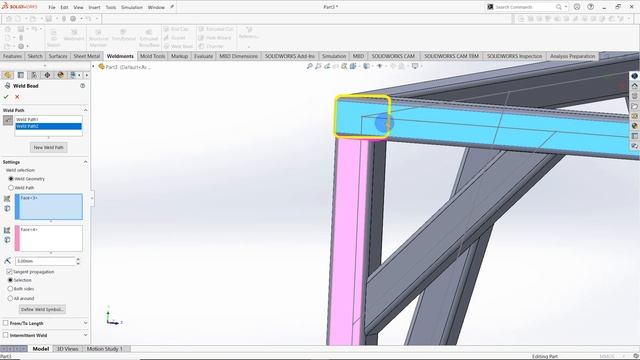Open the View Settings monitor icon
The height and width of the screenshot is (360, 640).
(x=415, y=66)
